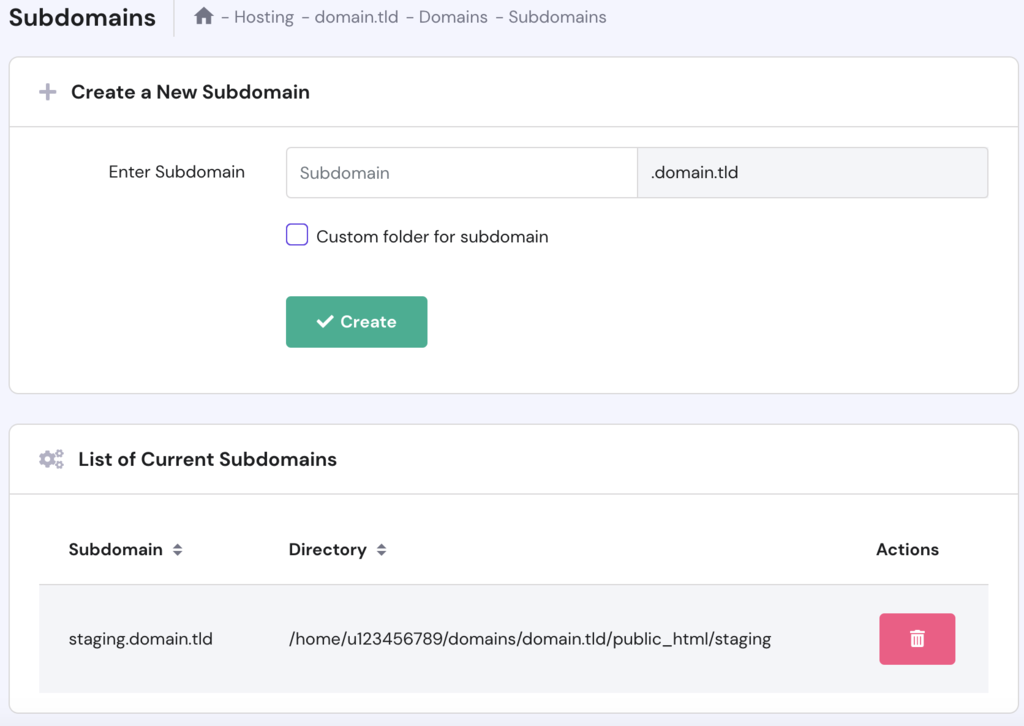Select the staging.domain.tld table entry
The image size is (1024, 726).
click(x=141, y=639)
